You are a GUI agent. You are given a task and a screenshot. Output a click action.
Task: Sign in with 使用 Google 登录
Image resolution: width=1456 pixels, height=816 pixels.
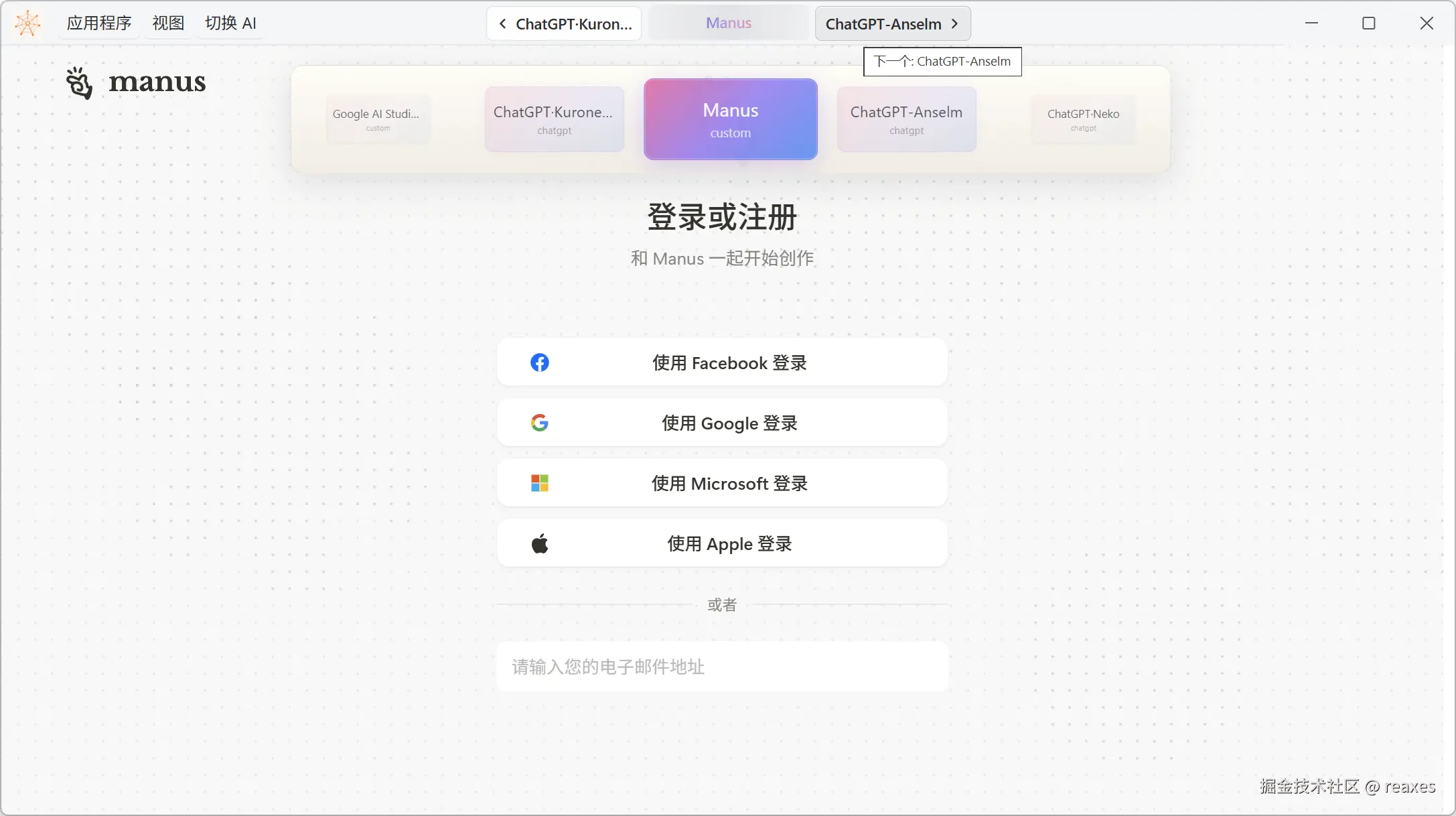tap(722, 423)
